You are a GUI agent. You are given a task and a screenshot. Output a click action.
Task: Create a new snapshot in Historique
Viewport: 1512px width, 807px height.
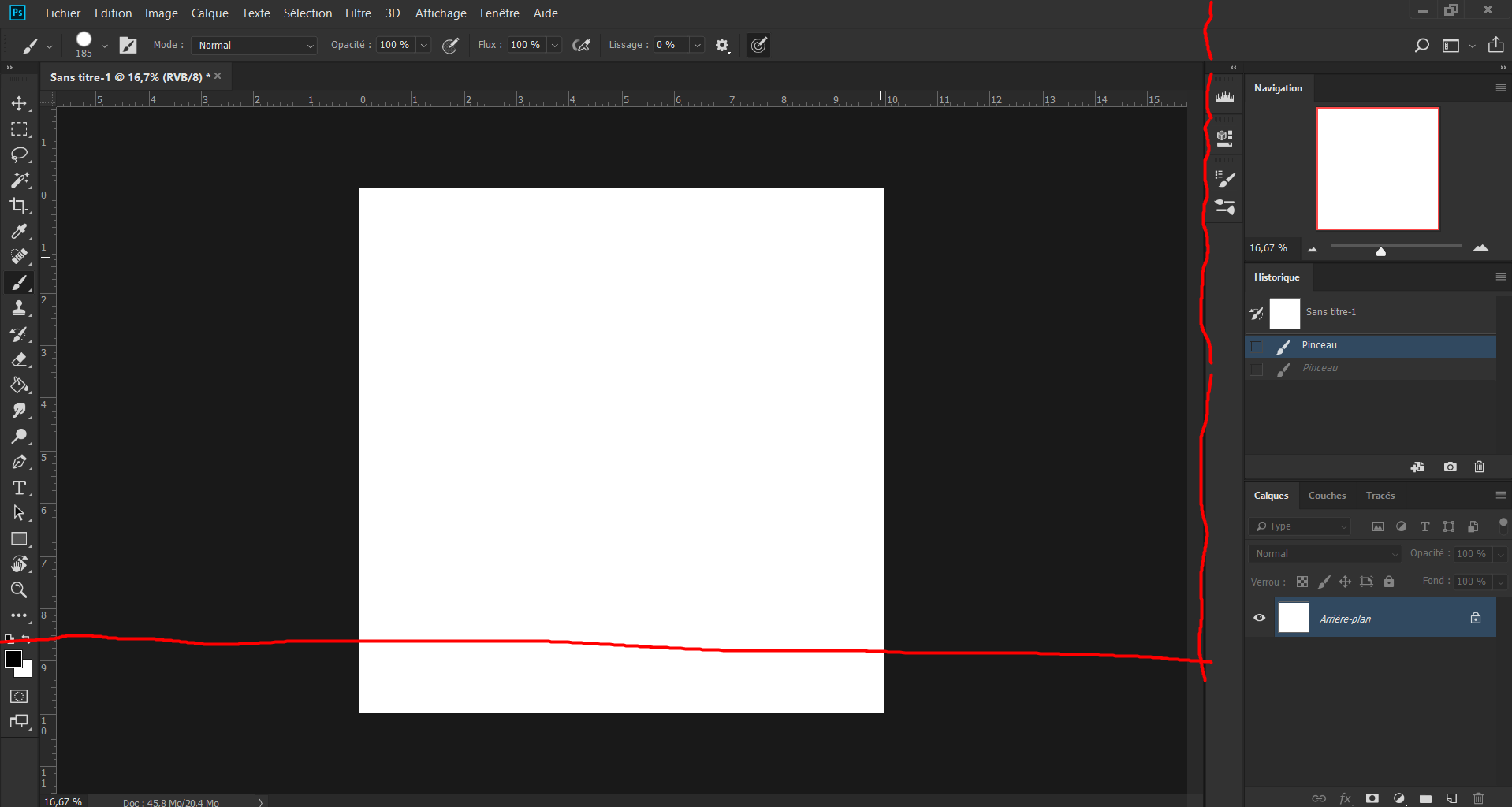coord(1450,467)
